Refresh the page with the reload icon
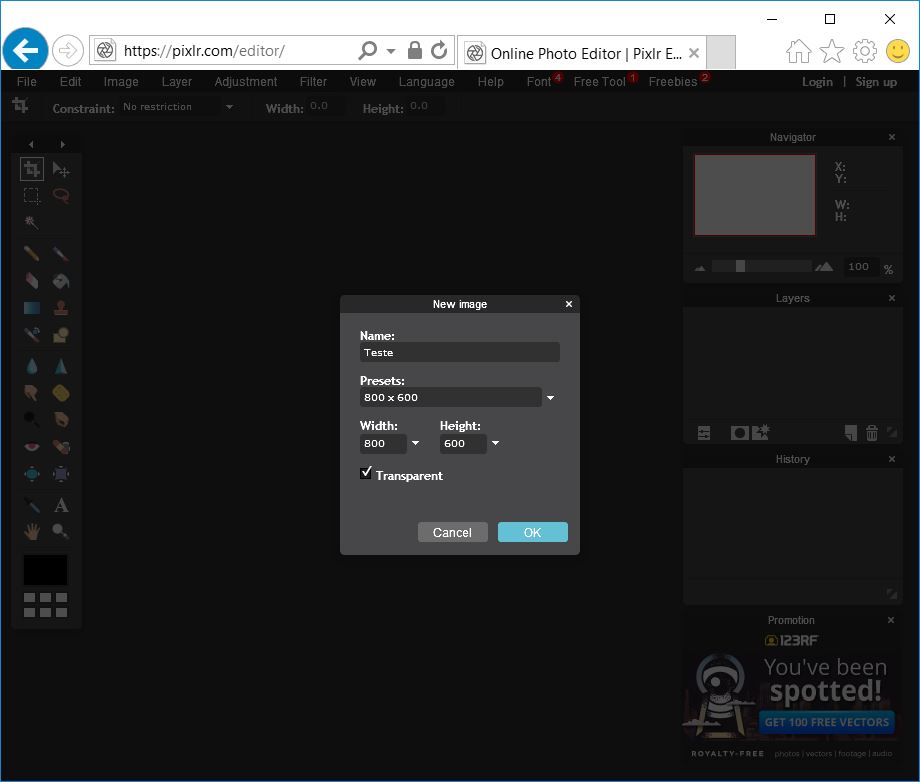 pyautogui.click(x=439, y=50)
